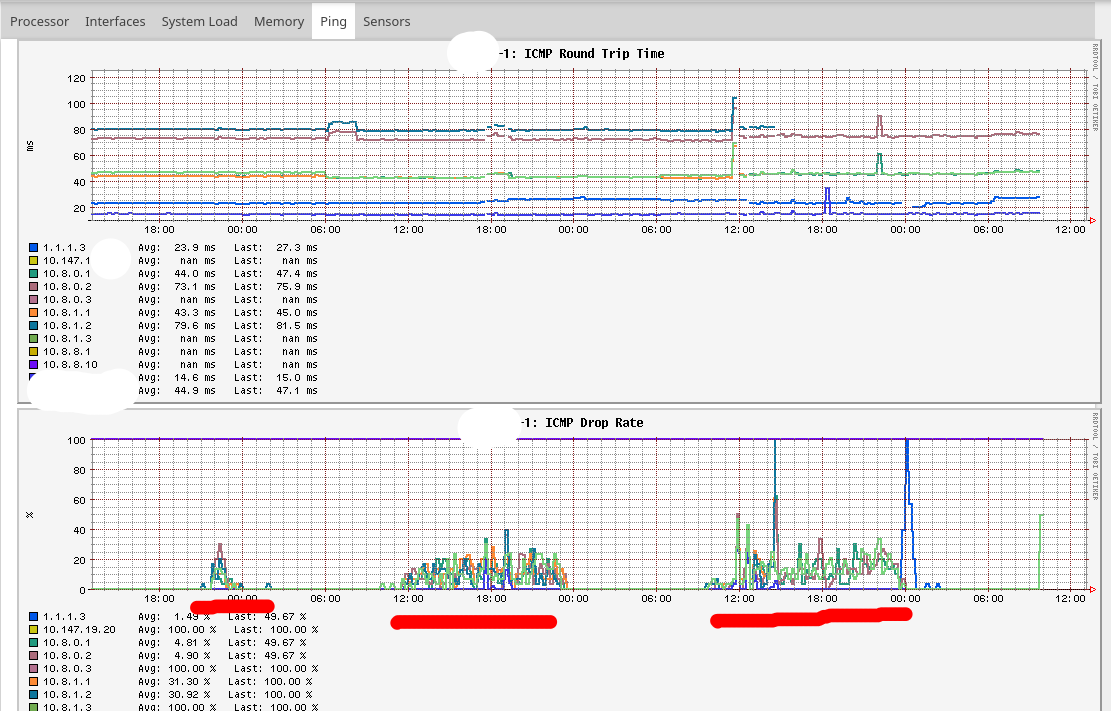Click the 100% drop spike in the blue line
The height and width of the screenshot is (711, 1111).
[x=906, y=442]
